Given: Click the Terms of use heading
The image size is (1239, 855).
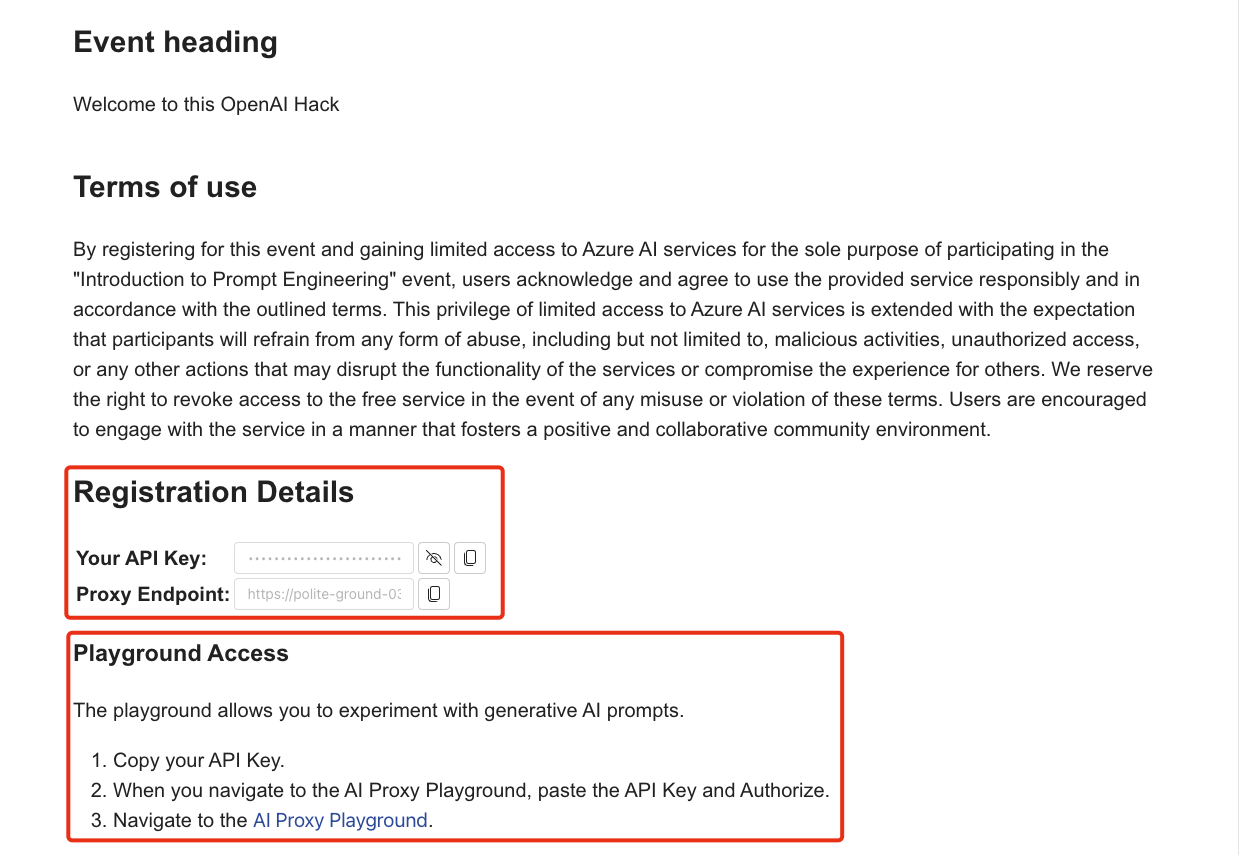Looking at the screenshot, I should (x=164, y=187).
